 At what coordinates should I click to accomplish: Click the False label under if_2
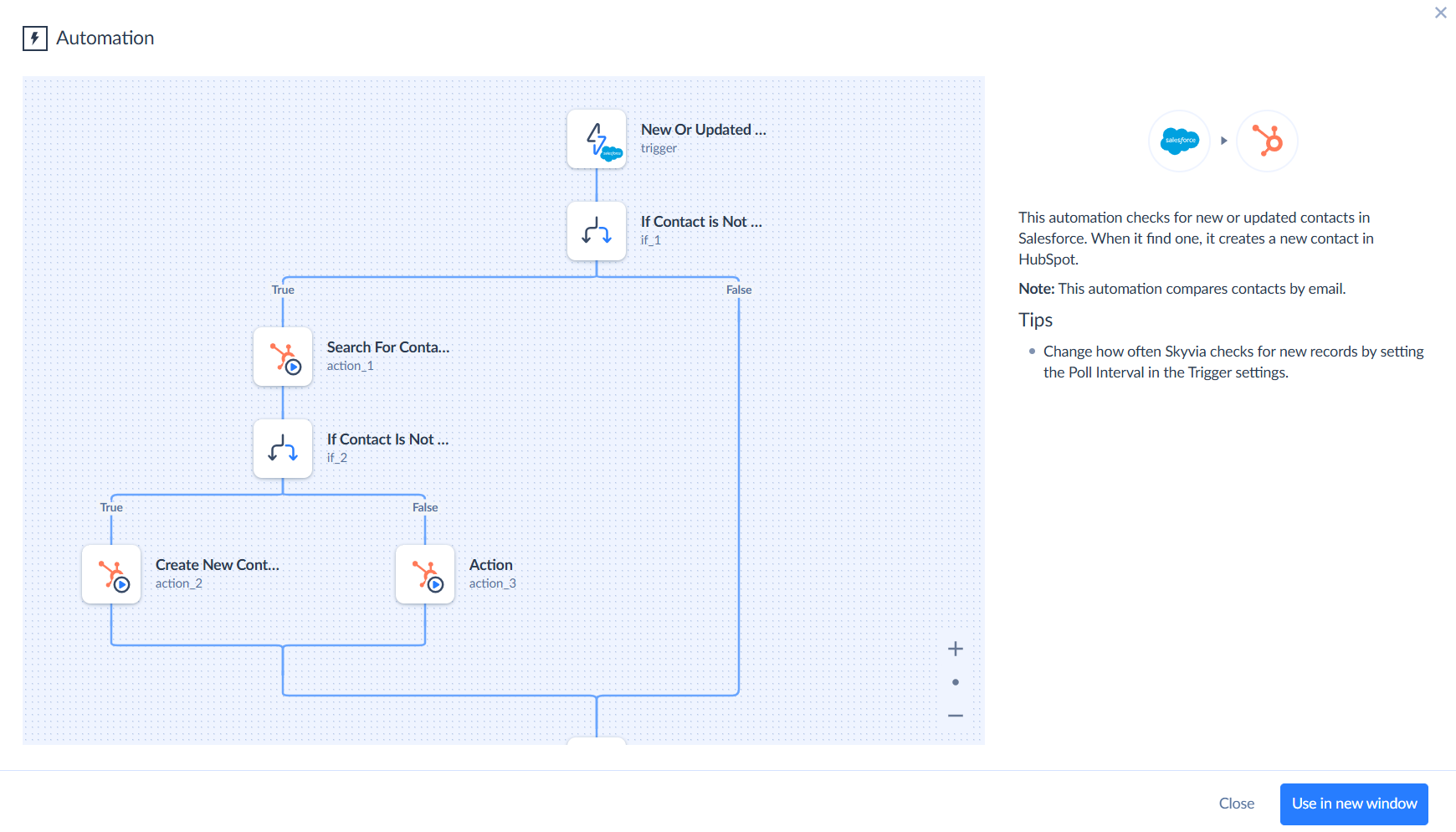point(425,507)
